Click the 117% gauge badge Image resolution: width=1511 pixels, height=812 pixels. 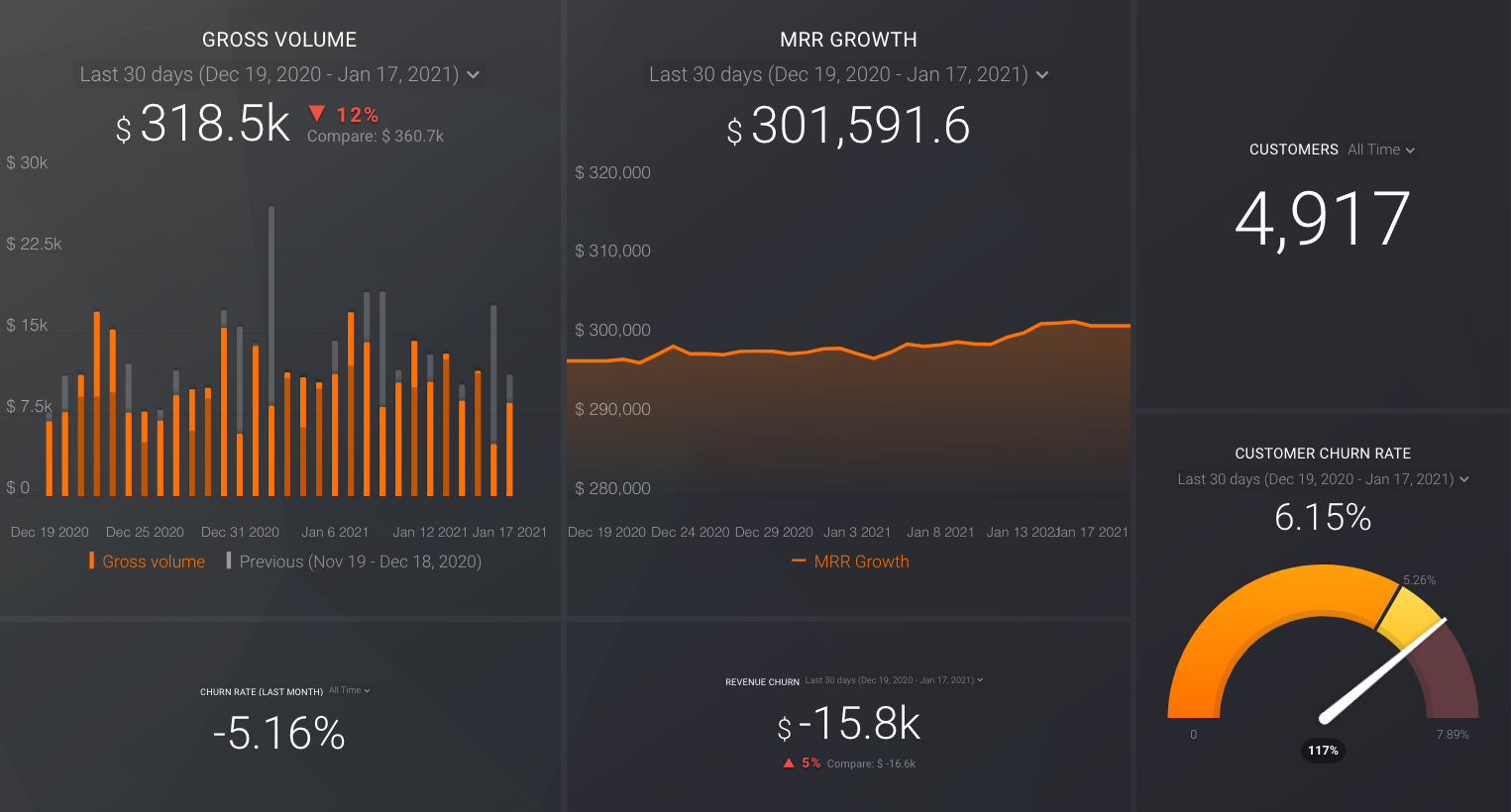pos(1323,751)
